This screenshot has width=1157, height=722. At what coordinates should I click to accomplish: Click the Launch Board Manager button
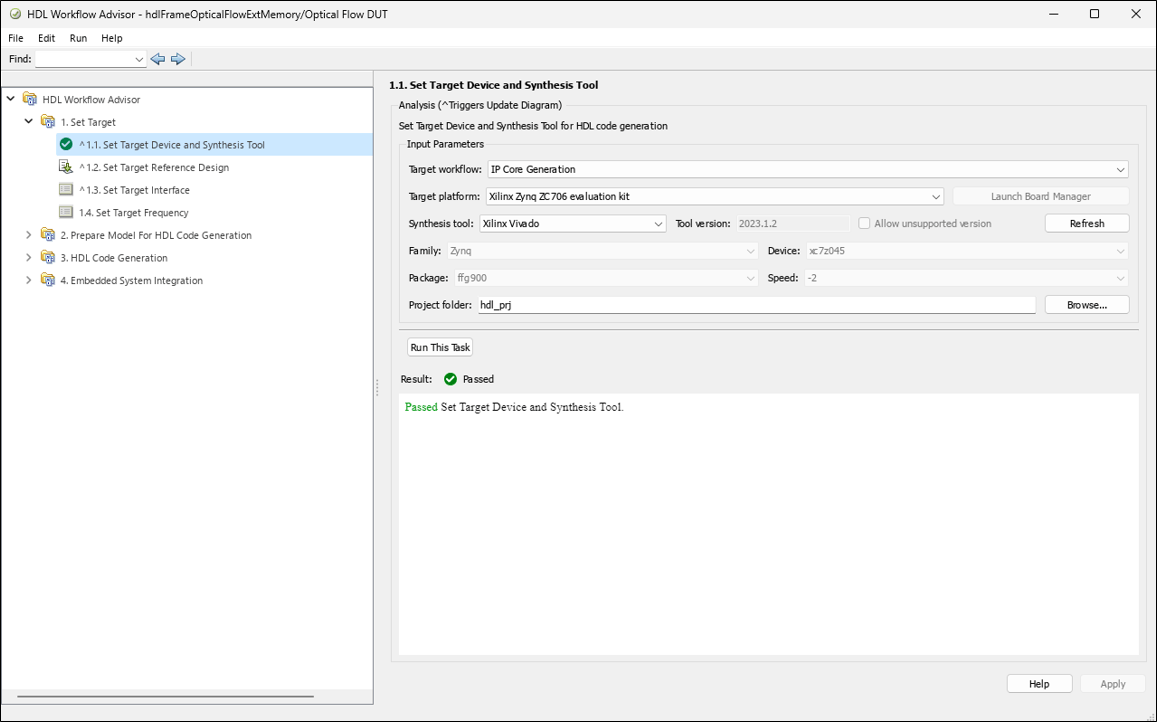(1040, 196)
